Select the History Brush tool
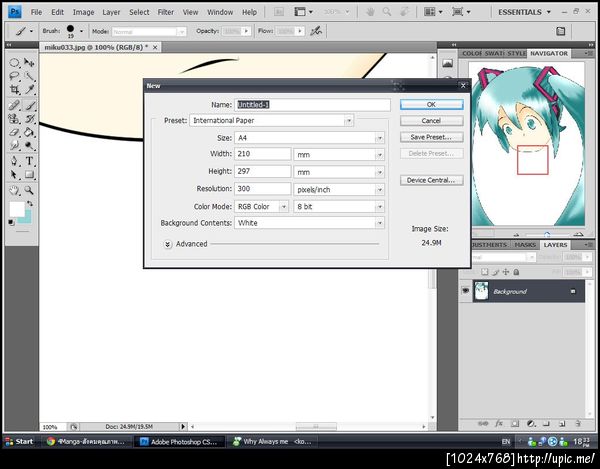 pos(29,119)
